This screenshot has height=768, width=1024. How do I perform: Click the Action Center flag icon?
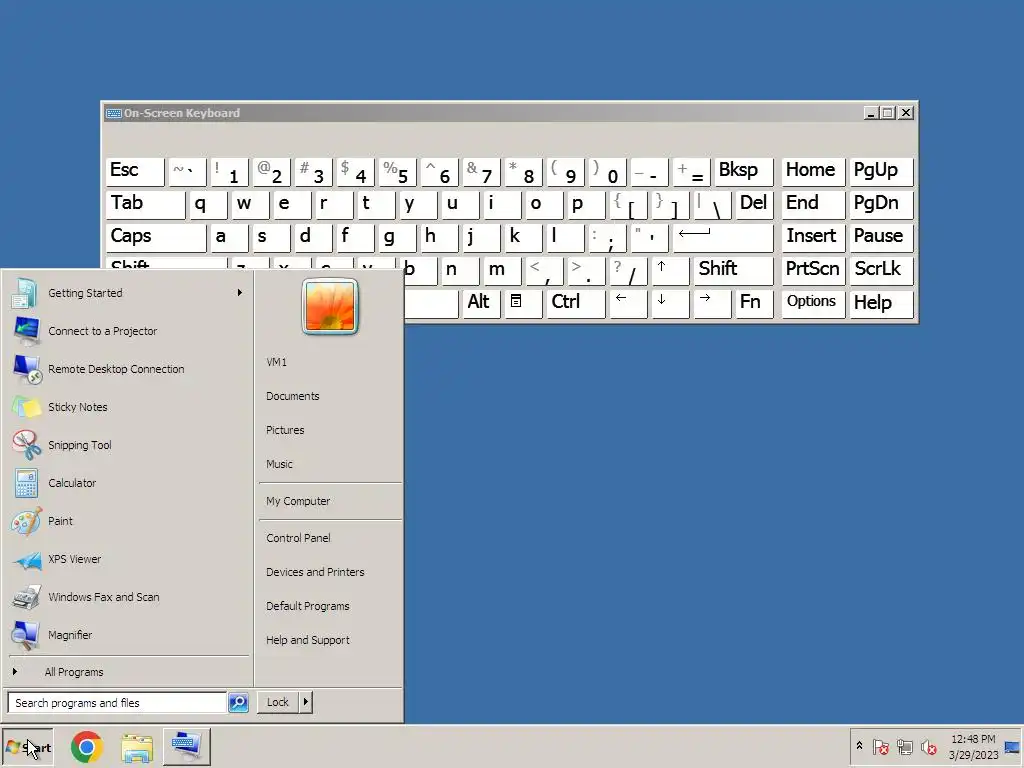click(x=880, y=746)
